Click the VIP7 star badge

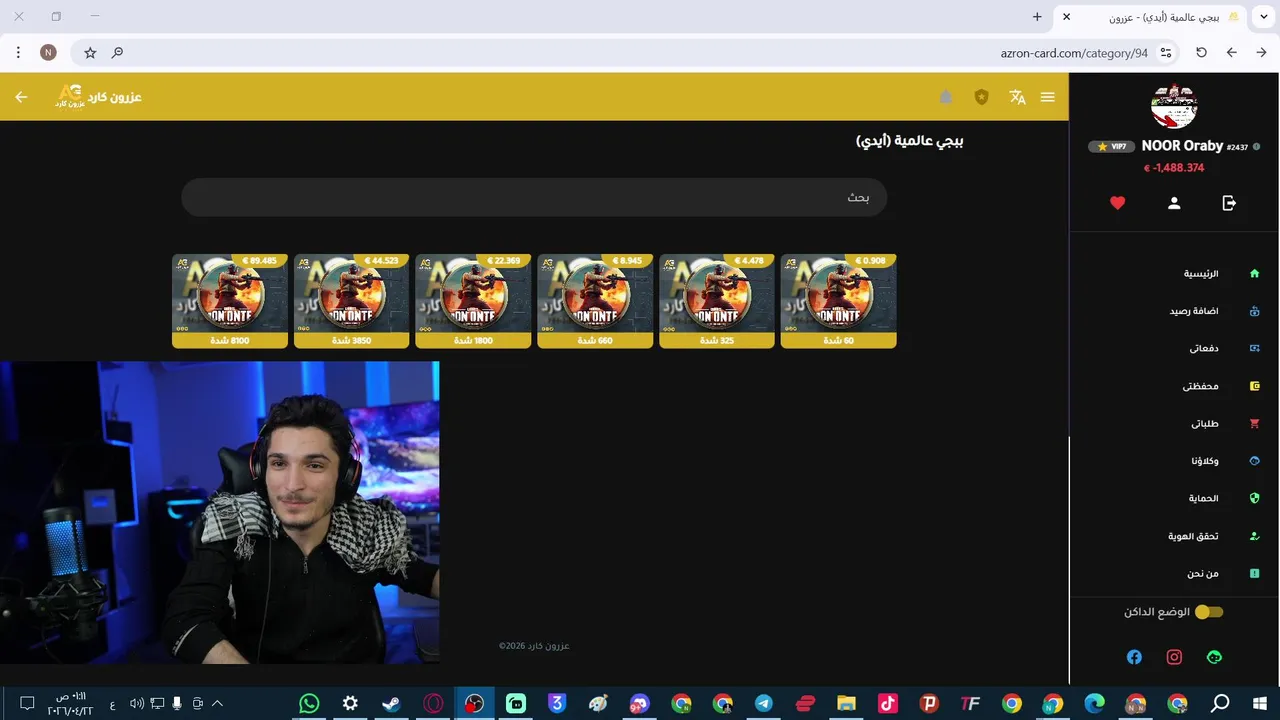point(1111,146)
